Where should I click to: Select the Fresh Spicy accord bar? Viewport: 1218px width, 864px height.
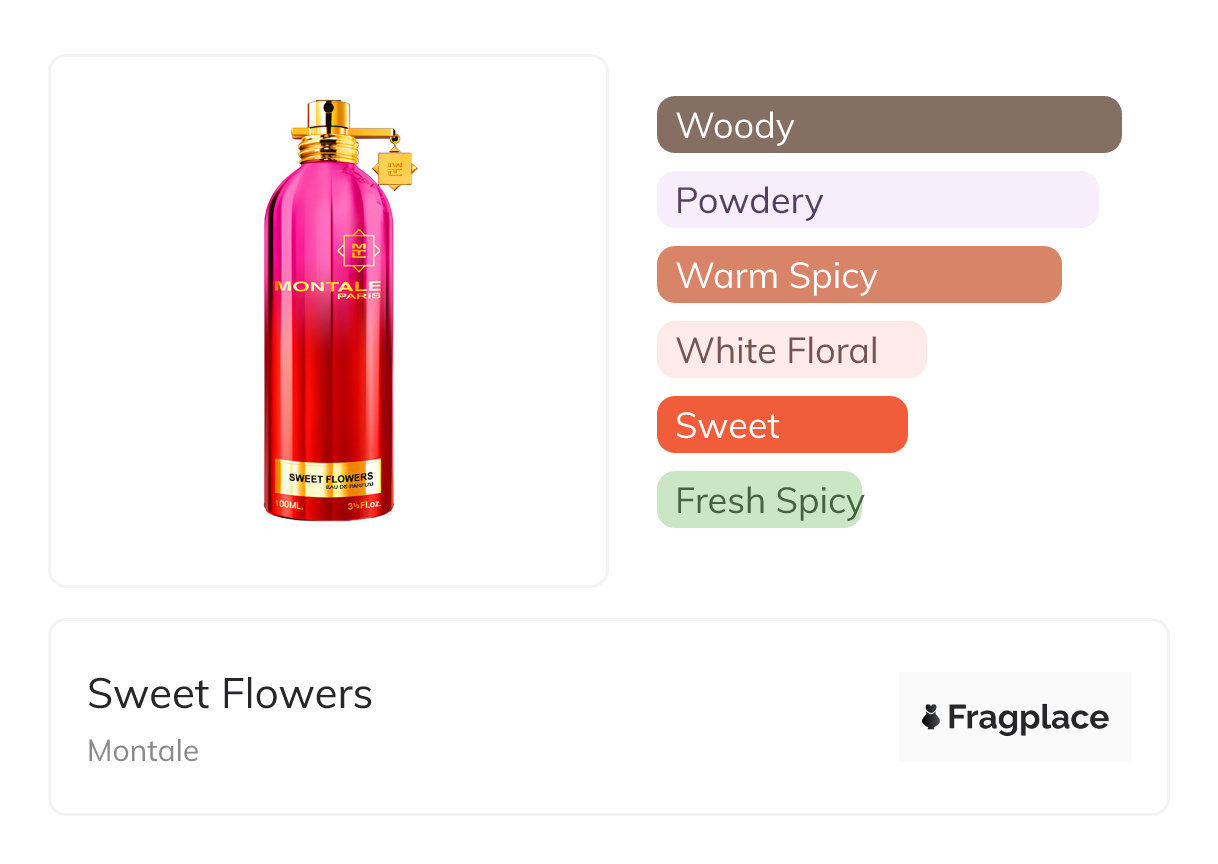759,500
